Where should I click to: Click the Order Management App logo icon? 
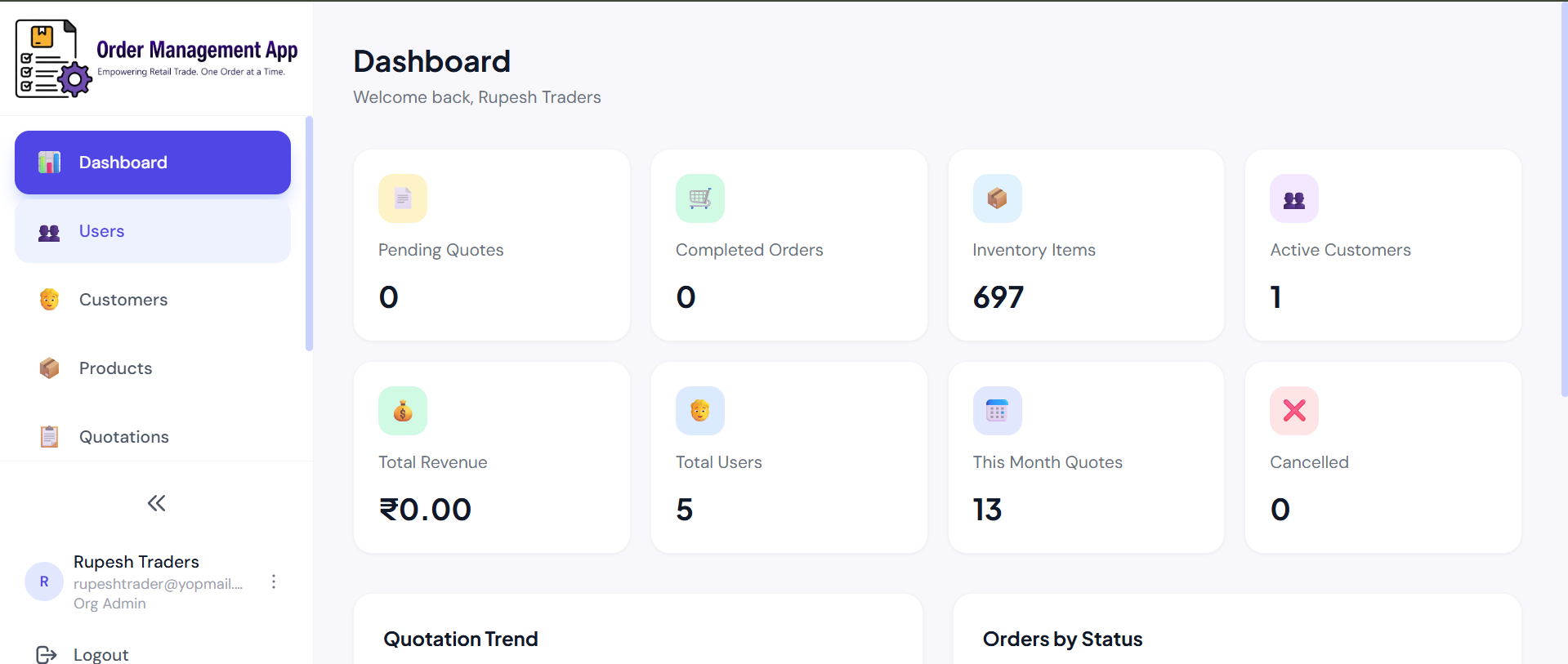54,59
